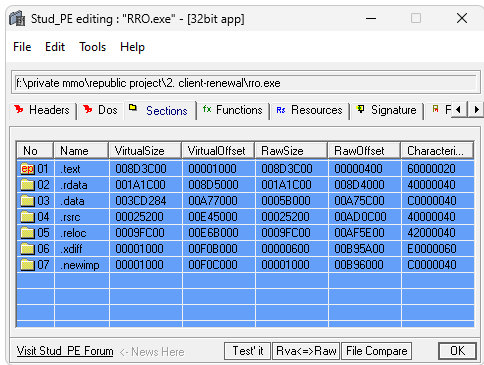The width and height of the screenshot is (484, 365).
Task: Click the entry point folder icon for row 01
Action: (x=27, y=169)
